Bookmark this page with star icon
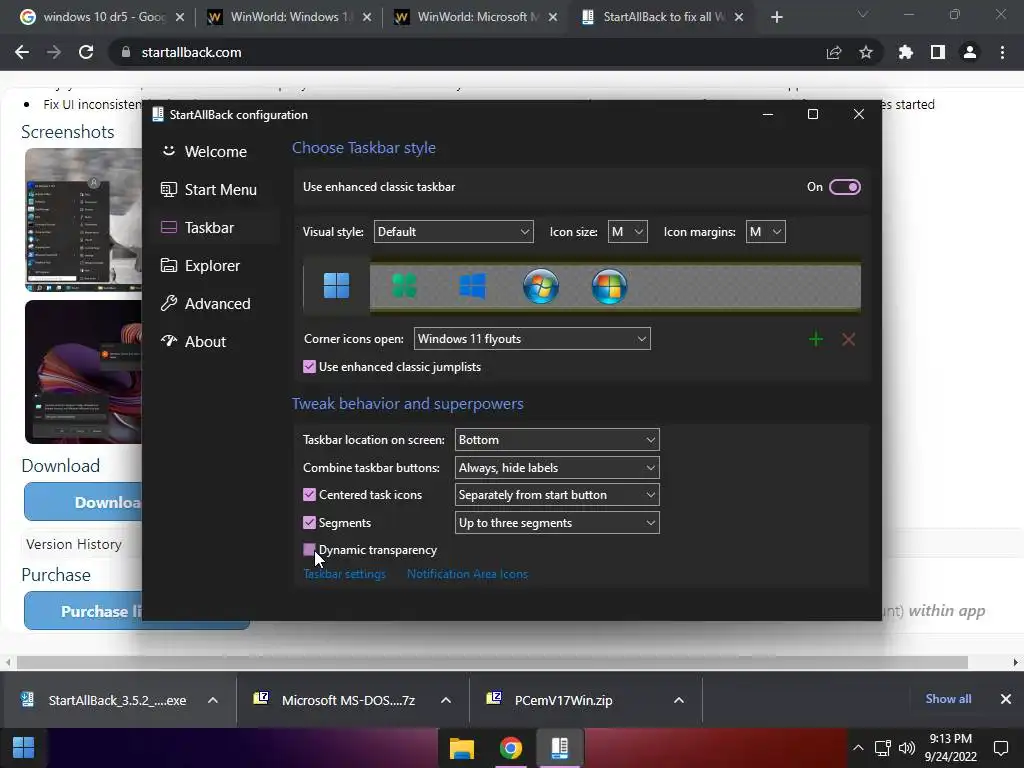 [866, 52]
